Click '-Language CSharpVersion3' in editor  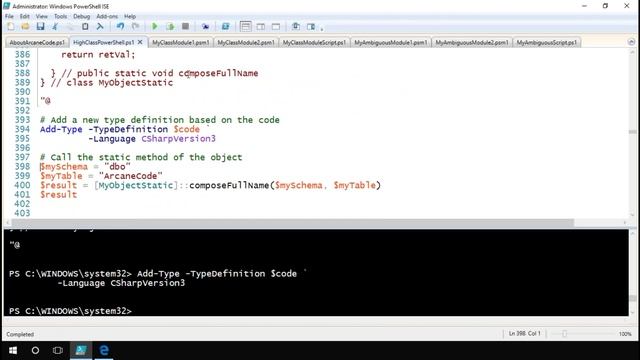click(152, 139)
